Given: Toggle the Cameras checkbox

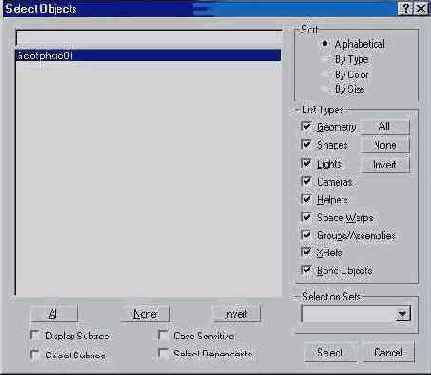Looking at the screenshot, I should (306, 181).
